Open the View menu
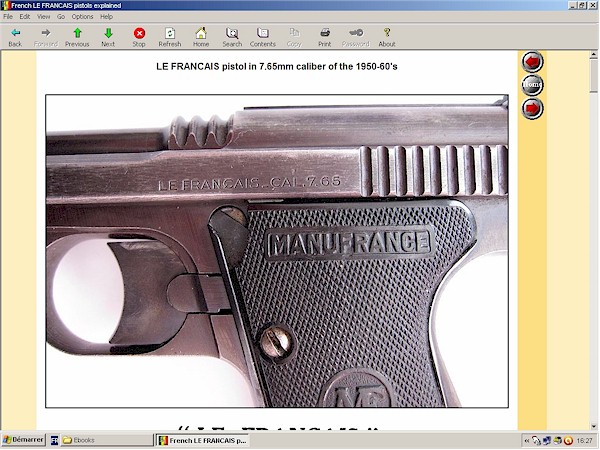 pyautogui.click(x=43, y=16)
